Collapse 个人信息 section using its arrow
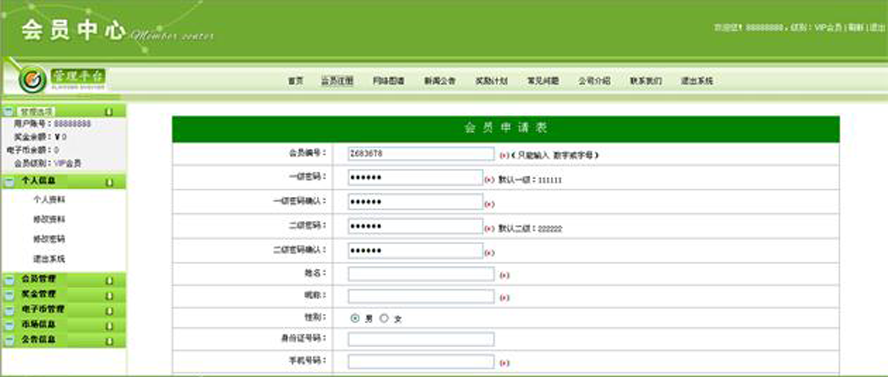This screenshot has height=377, width=888. [x=109, y=182]
